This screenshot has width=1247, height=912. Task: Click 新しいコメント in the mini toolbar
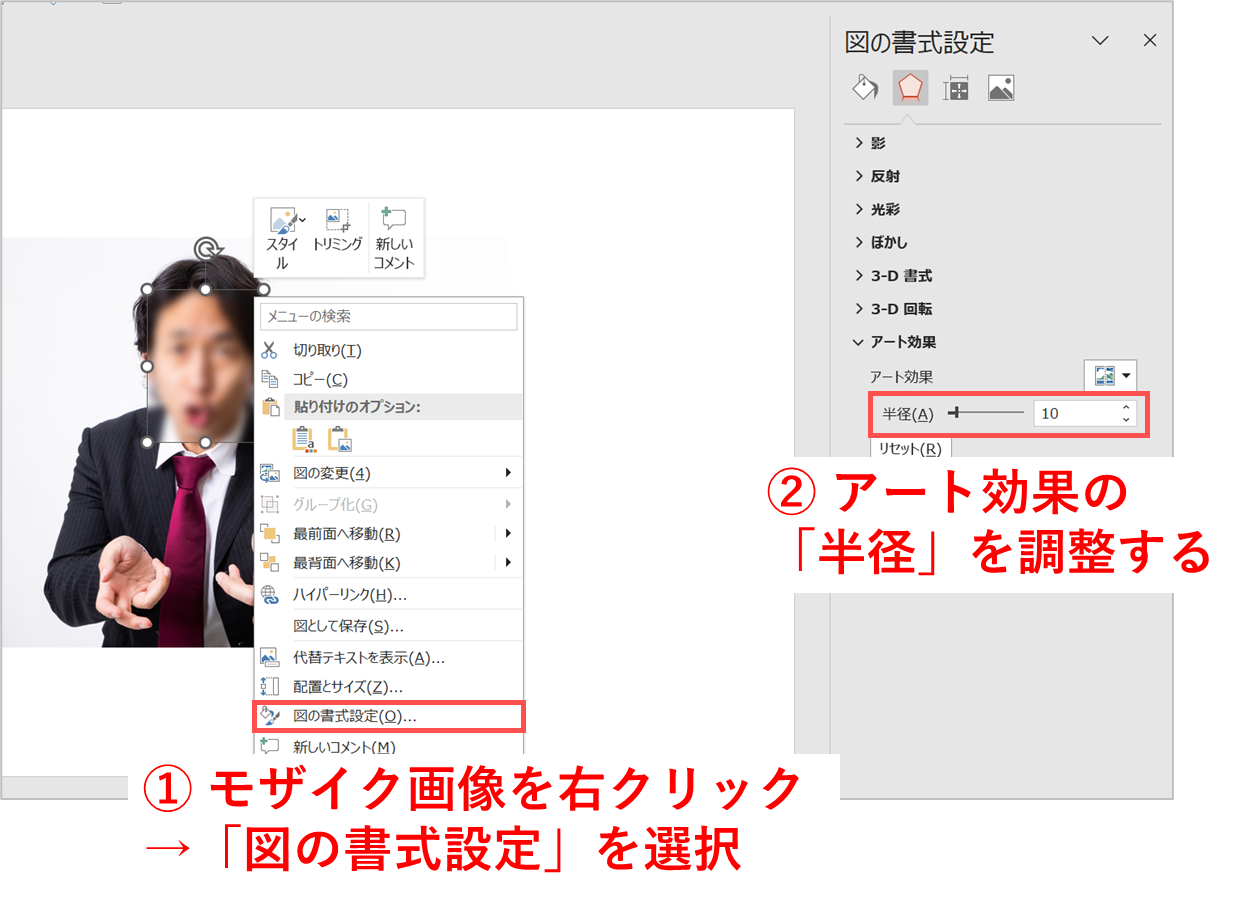point(394,238)
